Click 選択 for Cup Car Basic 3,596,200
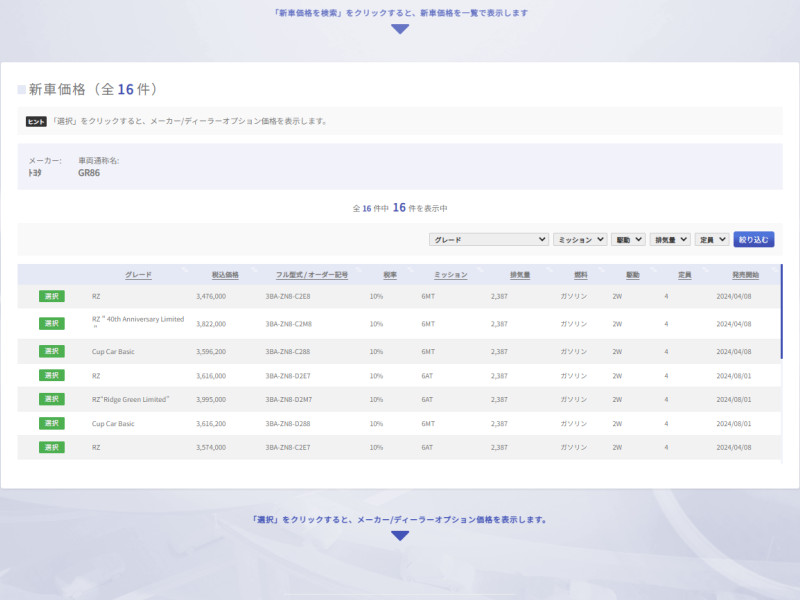Image resolution: width=800 pixels, height=600 pixels. pos(52,351)
